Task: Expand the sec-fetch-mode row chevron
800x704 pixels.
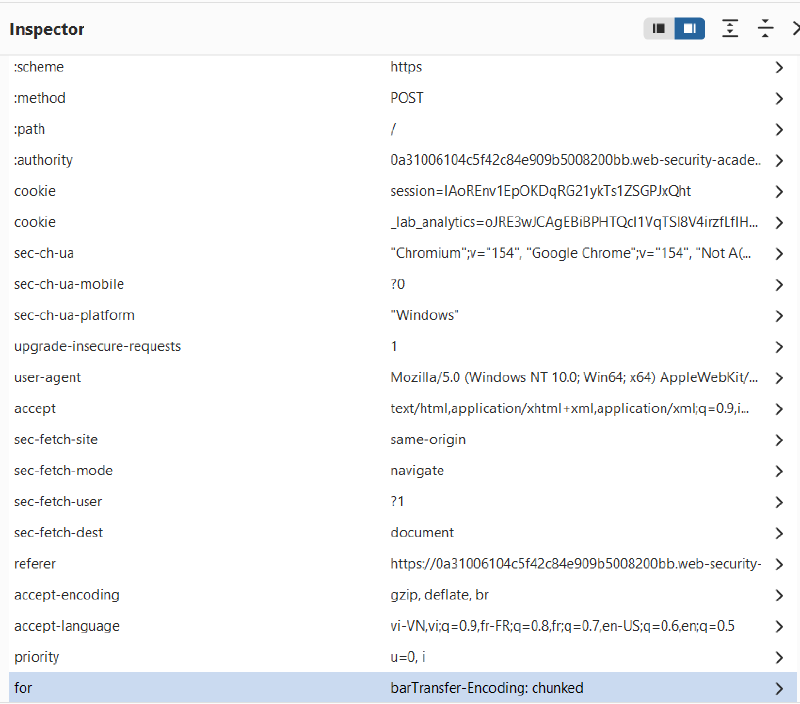Action: point(779,471)
